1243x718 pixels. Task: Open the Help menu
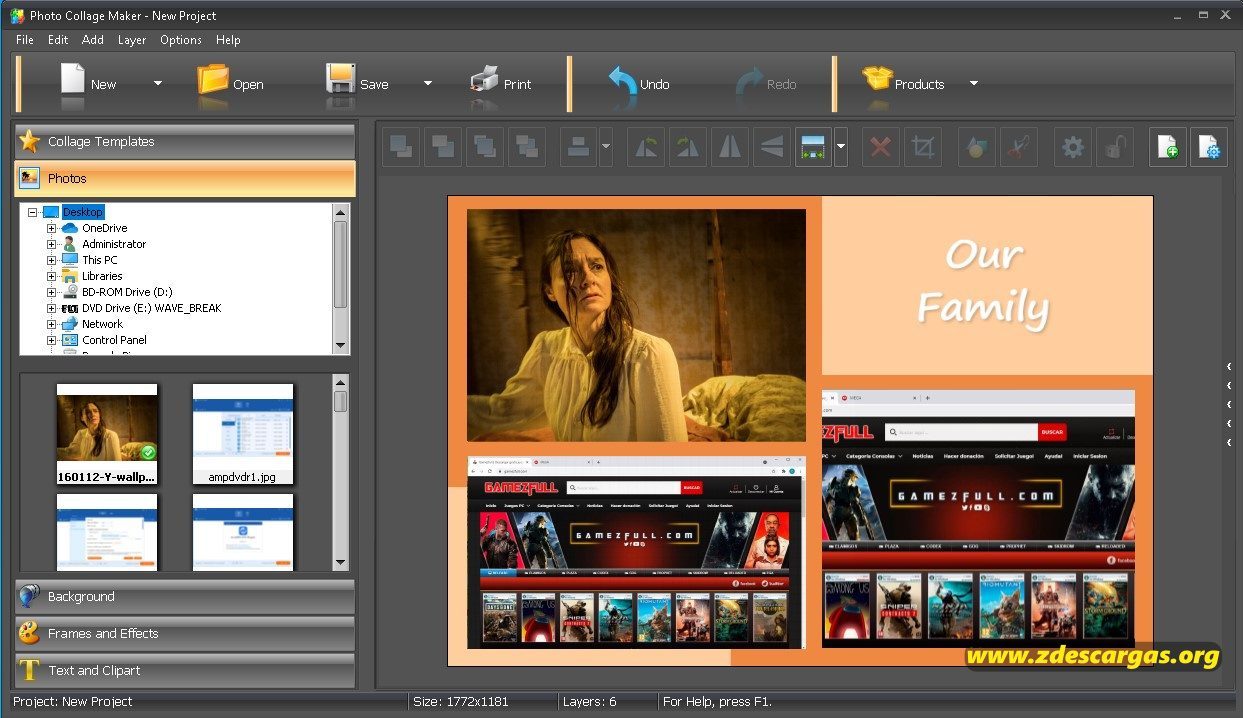(228, 40)
